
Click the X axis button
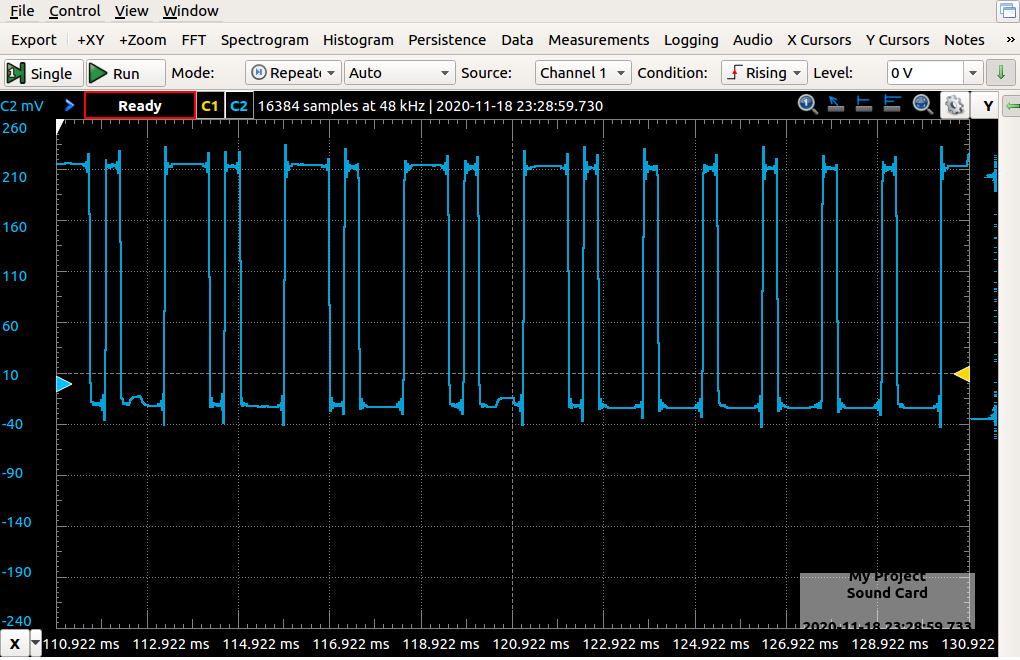(14, 644)
